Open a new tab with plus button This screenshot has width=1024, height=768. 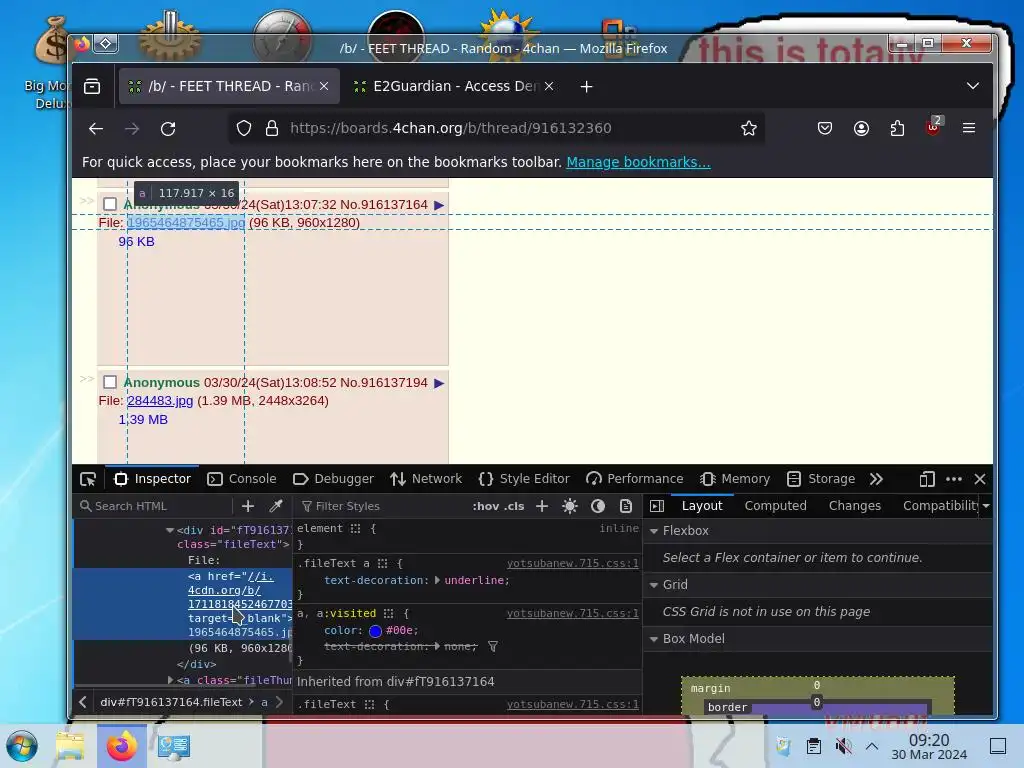point(586,86)
